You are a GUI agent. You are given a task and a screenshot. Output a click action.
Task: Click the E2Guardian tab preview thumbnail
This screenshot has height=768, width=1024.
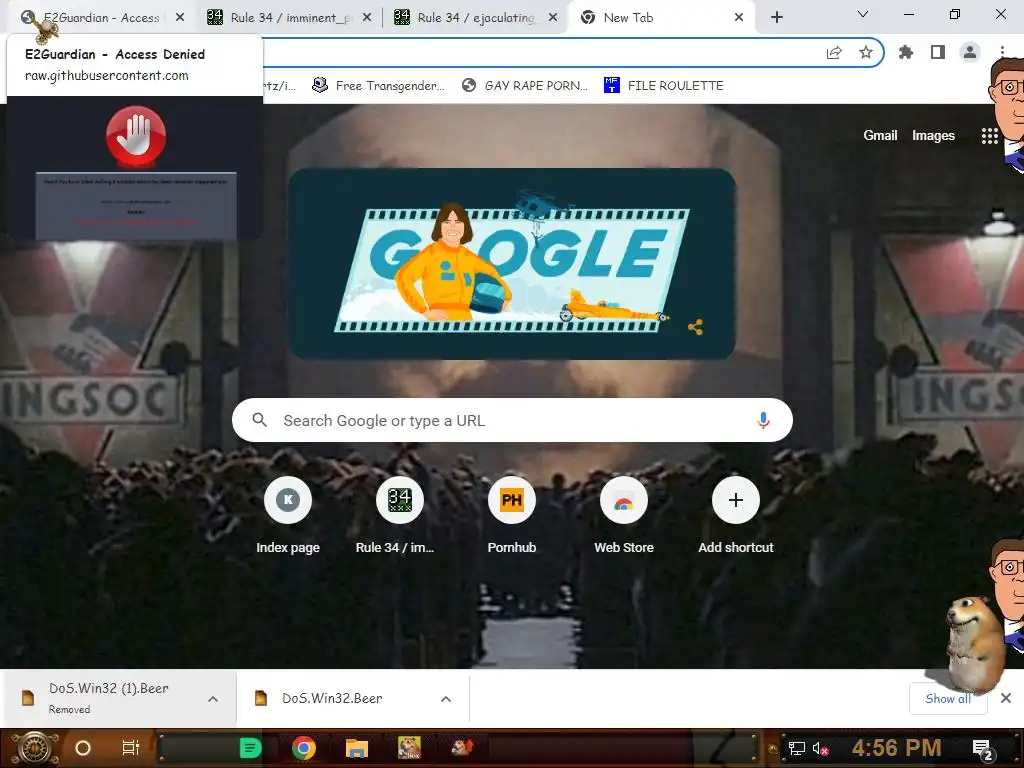click(x=135, y=168)
